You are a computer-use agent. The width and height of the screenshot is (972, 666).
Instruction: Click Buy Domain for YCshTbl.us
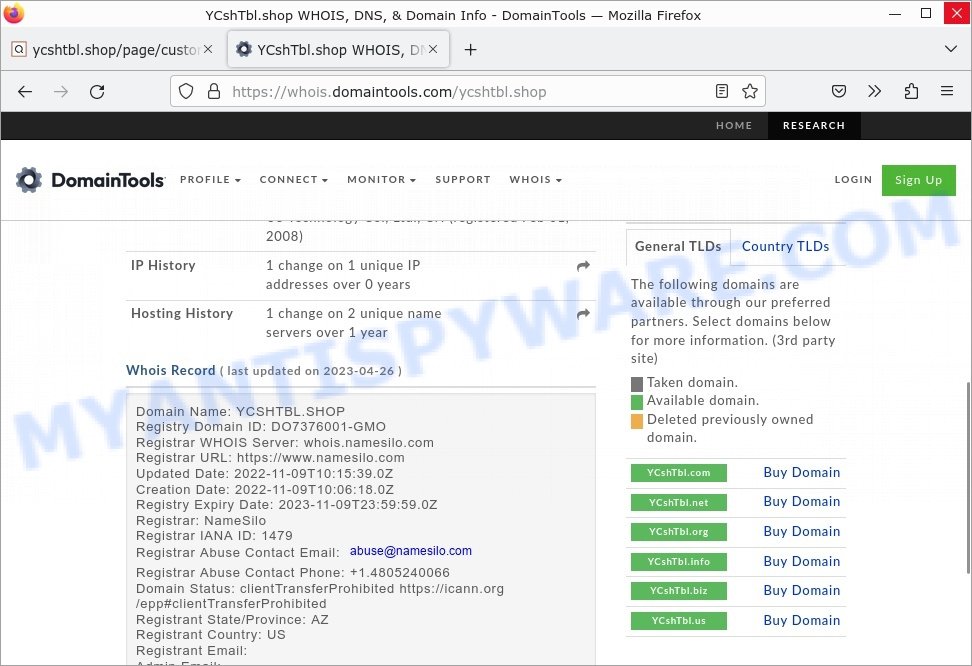coord(802,619)
